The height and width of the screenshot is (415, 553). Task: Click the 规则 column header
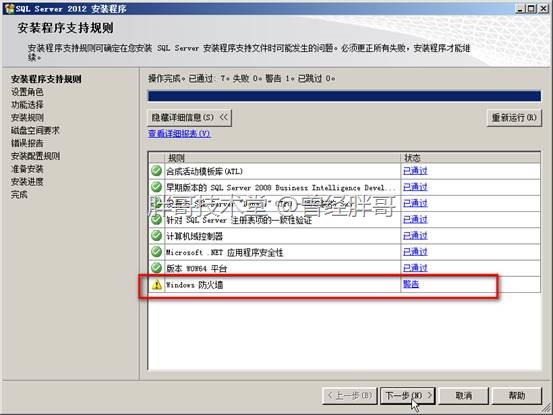(x=282, y=158)
